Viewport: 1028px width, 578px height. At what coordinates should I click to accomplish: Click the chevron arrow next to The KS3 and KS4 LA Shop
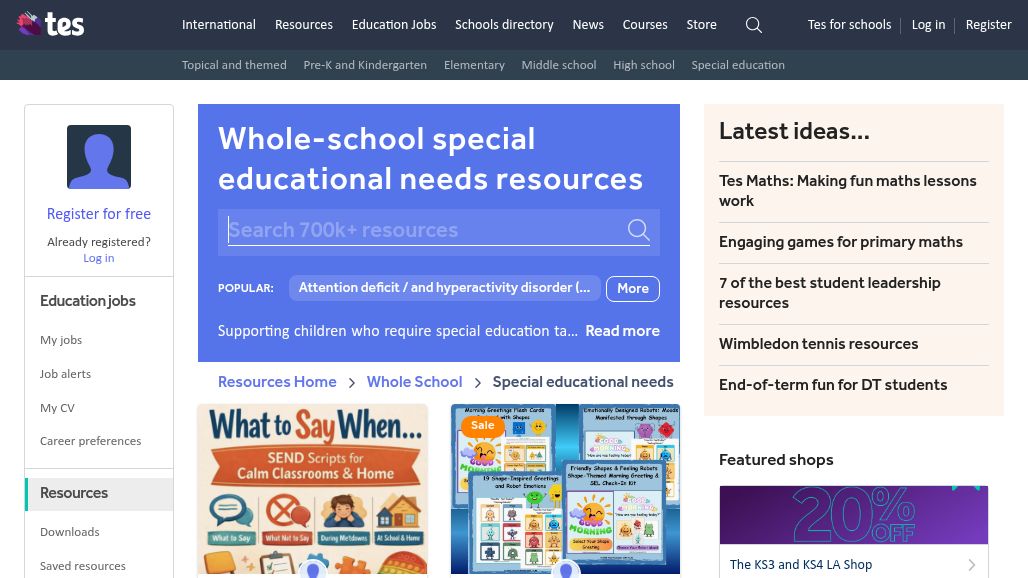[971, 564]
